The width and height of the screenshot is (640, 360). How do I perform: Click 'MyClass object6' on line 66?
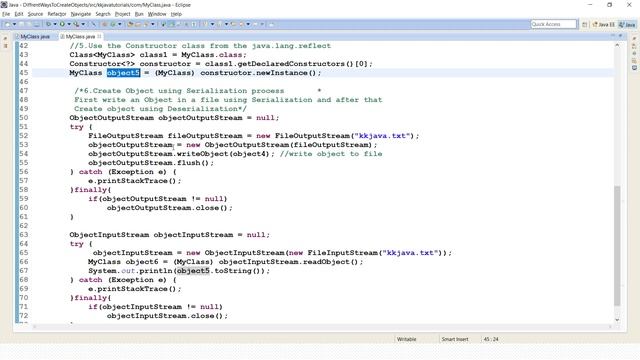tap(123, 262)
